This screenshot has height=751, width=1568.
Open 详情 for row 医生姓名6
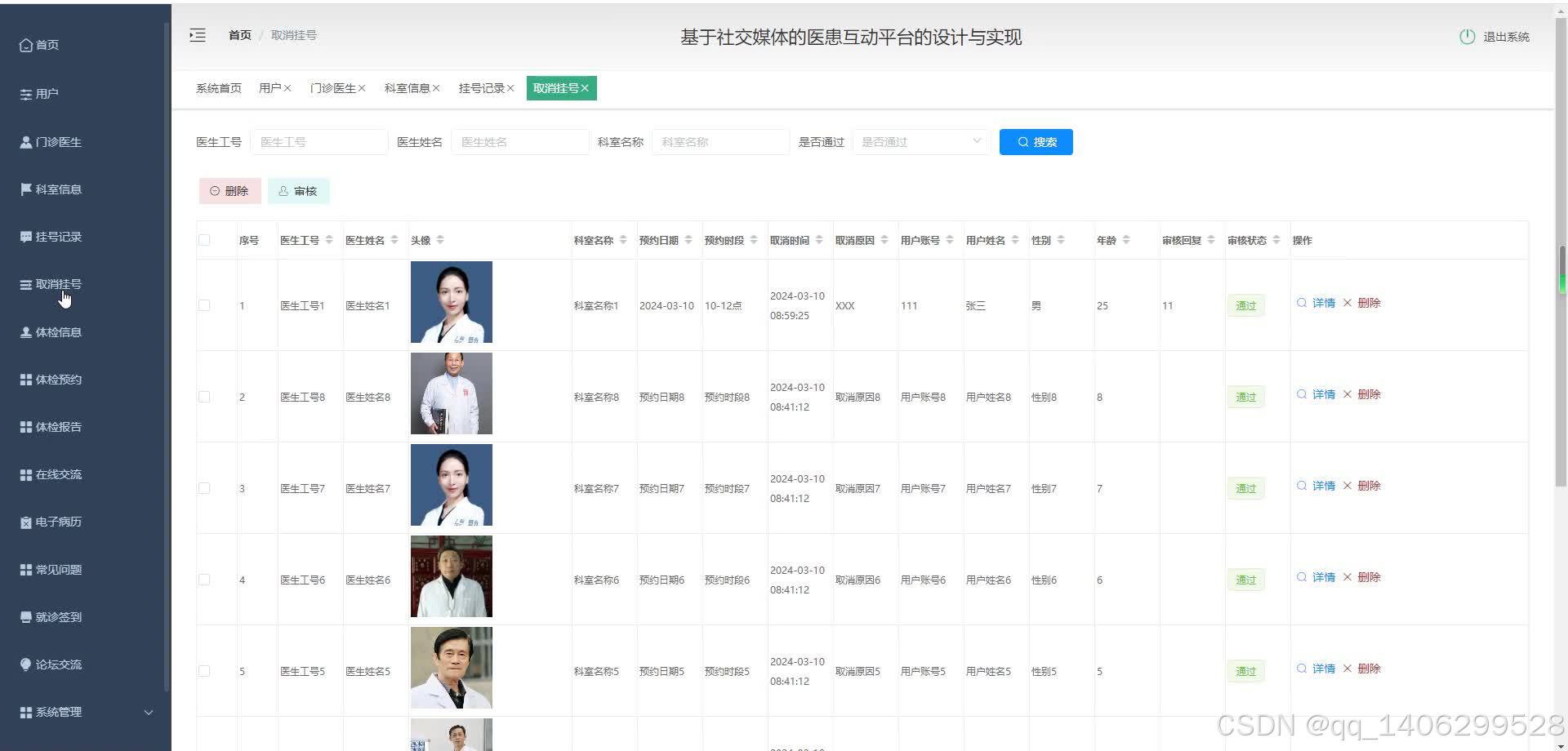point(1316,577)
